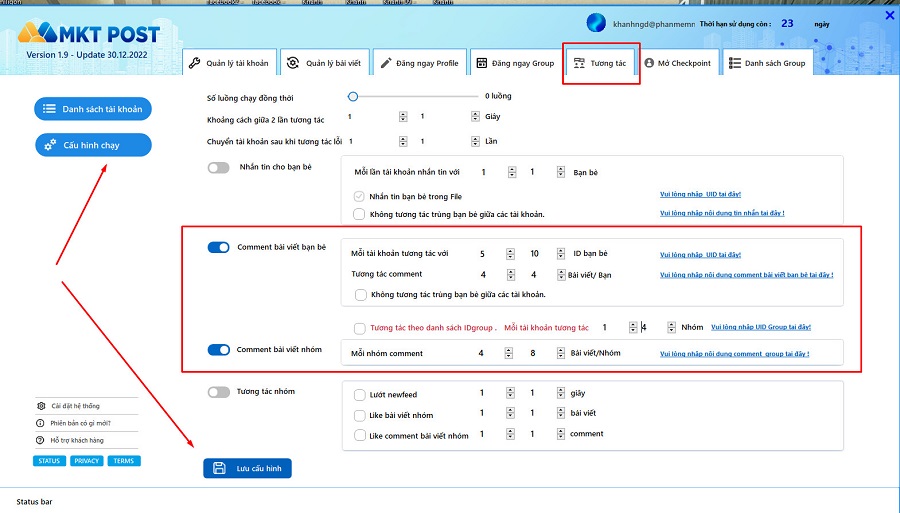Screen dimensions: 900x513
Task: Select the Tương tác tab
Action: 601,63
